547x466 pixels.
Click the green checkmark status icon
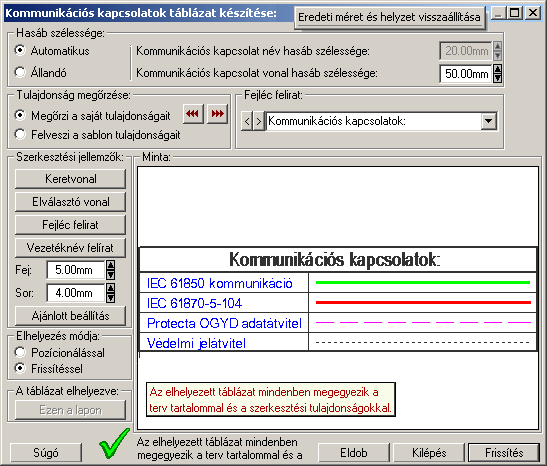click(x=114, y=444)
